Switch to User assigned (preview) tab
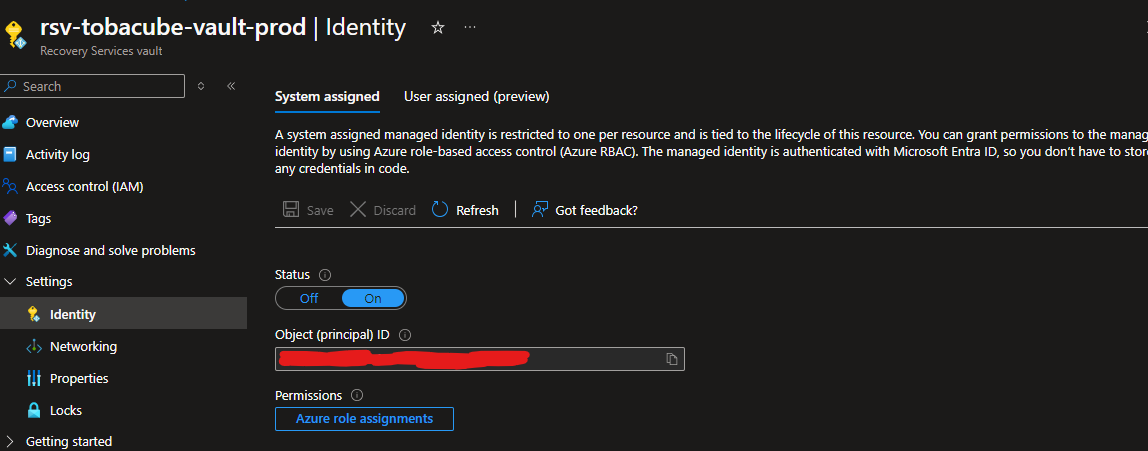The height and width of the screenshot is (451, 1148). tap(477, 97)
